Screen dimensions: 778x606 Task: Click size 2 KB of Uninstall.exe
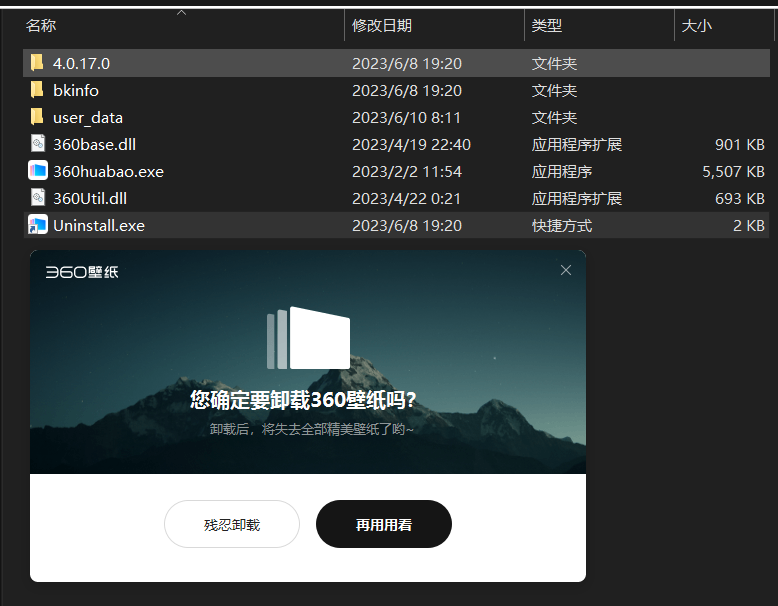pyautogui.click(x=749, y=225)
